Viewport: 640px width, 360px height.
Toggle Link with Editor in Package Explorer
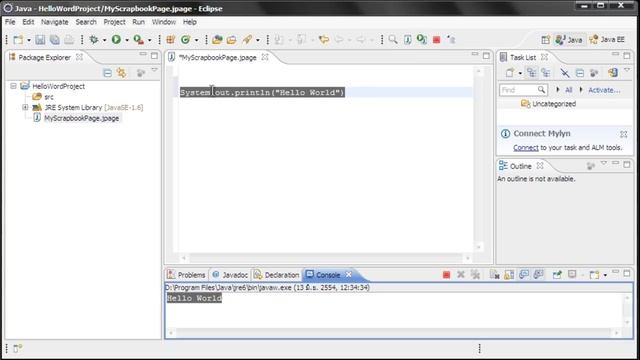click(x=121, y=73)
